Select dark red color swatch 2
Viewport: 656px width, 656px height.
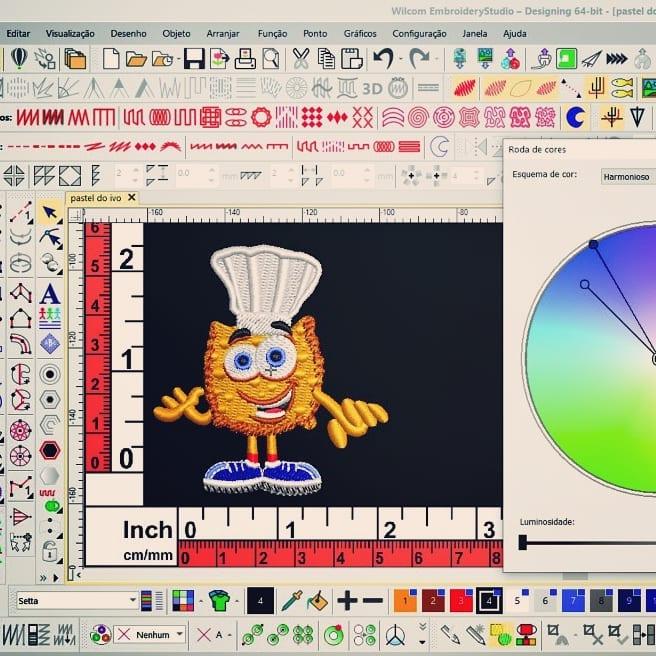[433, 601]
